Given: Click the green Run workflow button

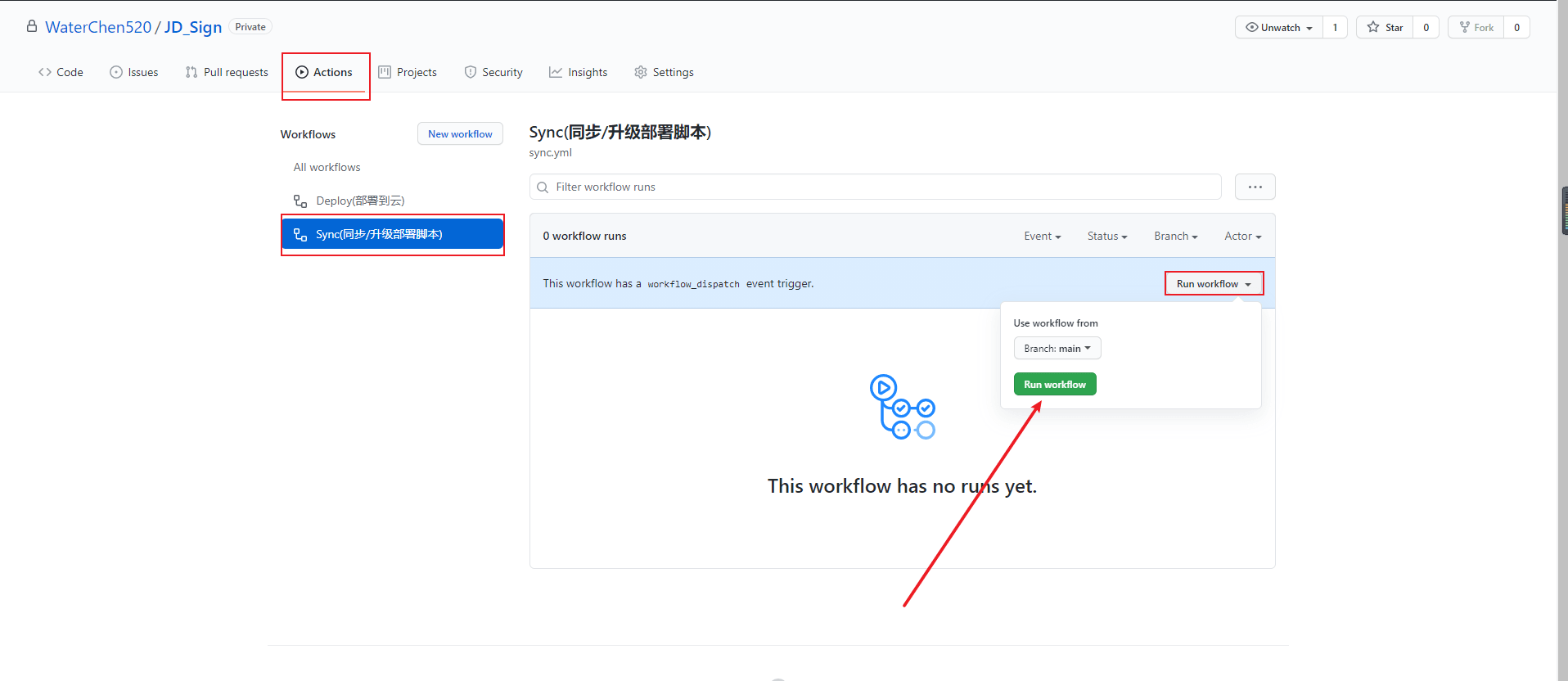Looking at the screenshot, I should tap(1054, 385).
